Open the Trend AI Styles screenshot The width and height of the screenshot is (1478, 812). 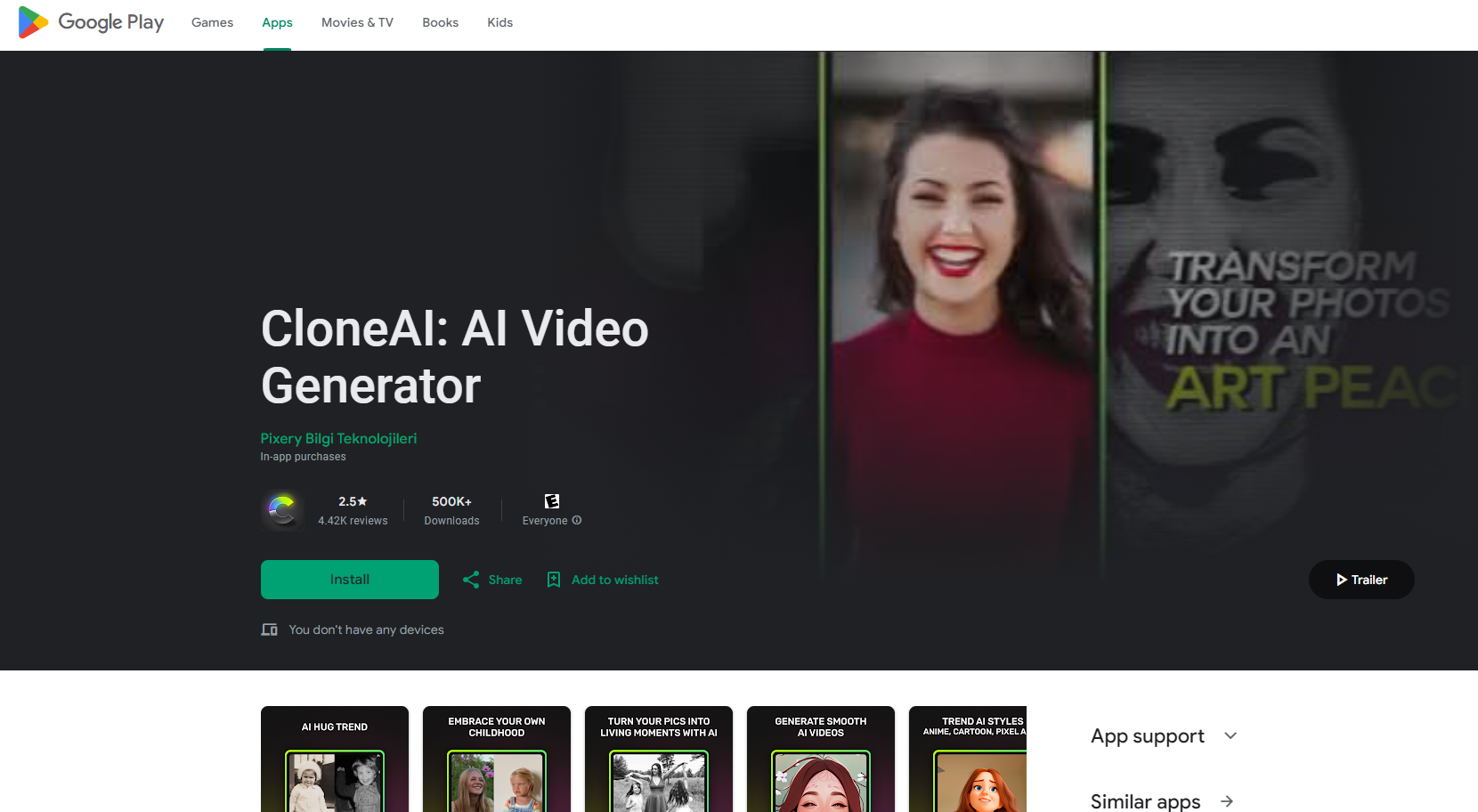coord(968,759)
